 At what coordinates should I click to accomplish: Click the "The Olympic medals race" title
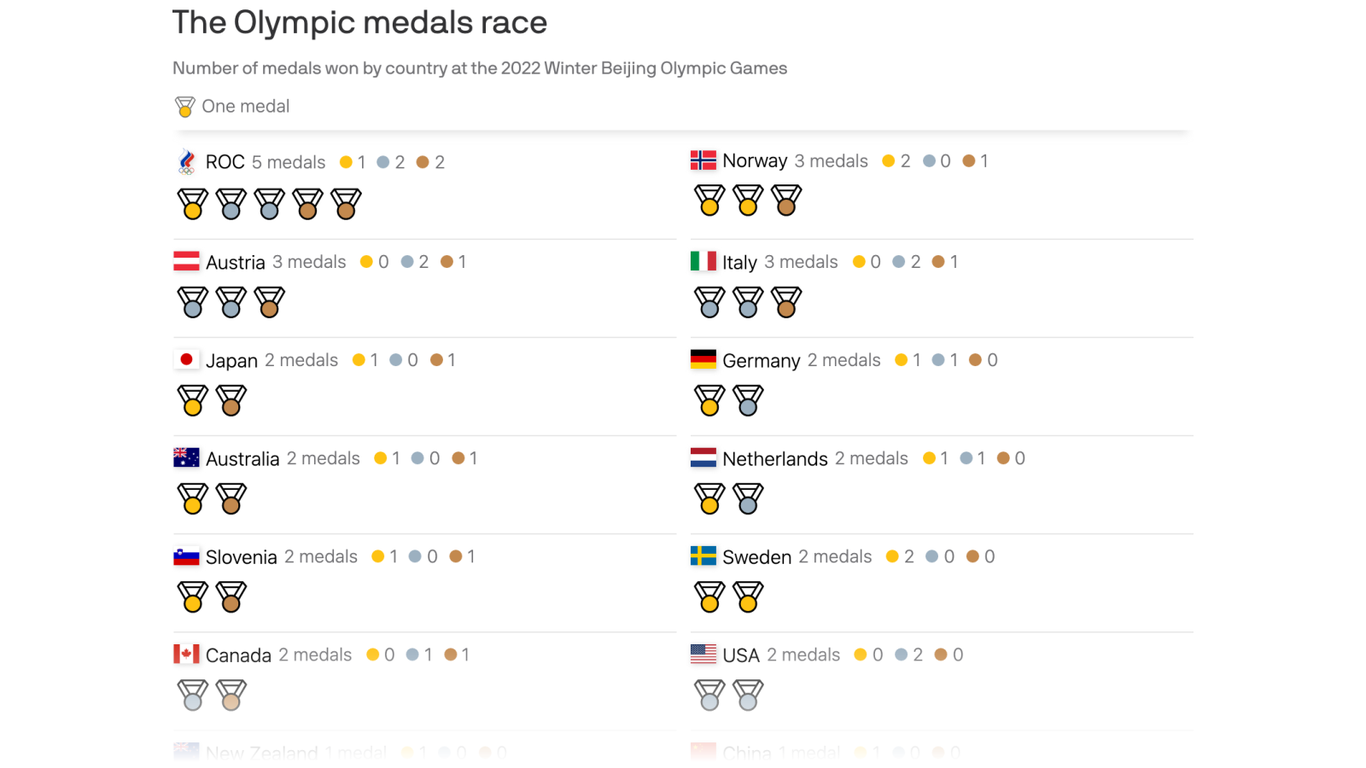tap(359, 22)
